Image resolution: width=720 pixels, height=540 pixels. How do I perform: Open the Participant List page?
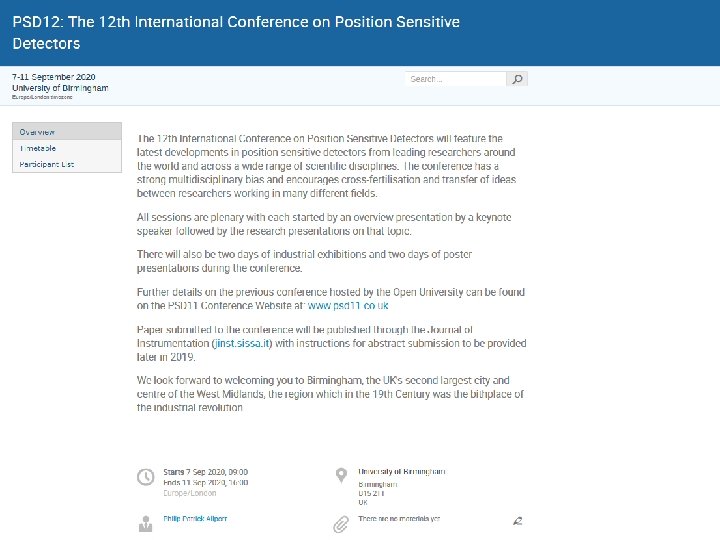tap(47, 164)
